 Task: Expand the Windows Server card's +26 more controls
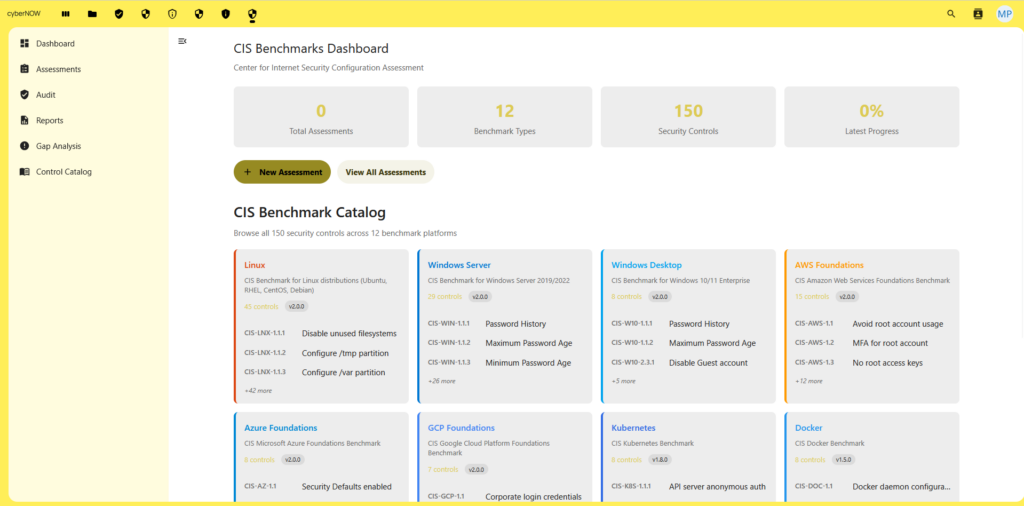click(x=441, y=381)
